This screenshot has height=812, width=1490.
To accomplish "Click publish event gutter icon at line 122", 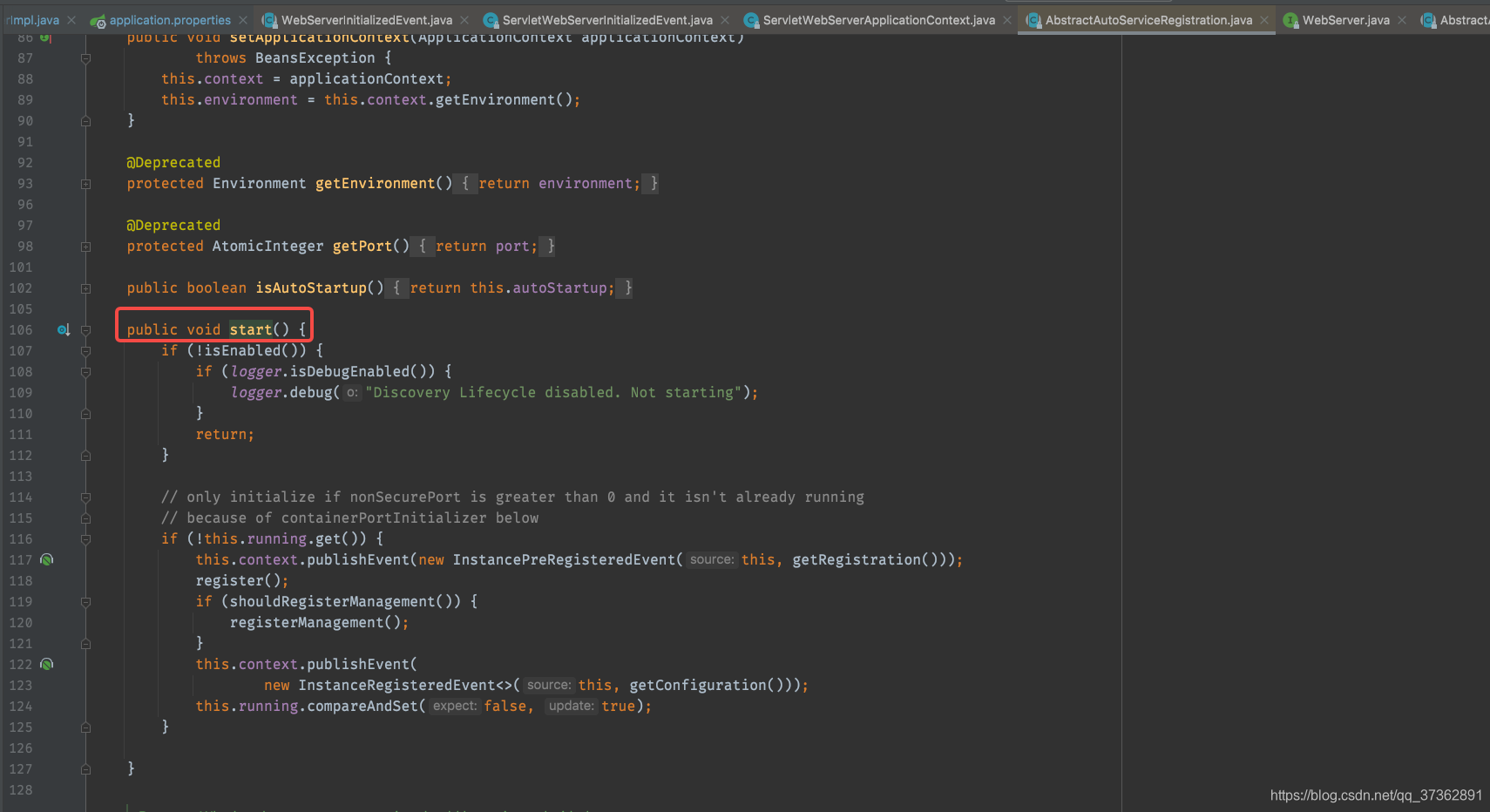I will [47, 664].
